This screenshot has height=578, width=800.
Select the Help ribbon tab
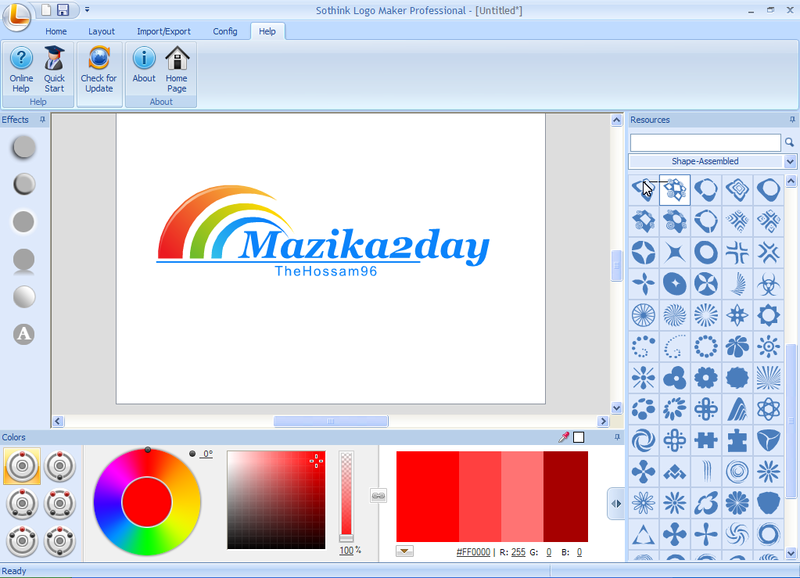click(x=267, y=31)
